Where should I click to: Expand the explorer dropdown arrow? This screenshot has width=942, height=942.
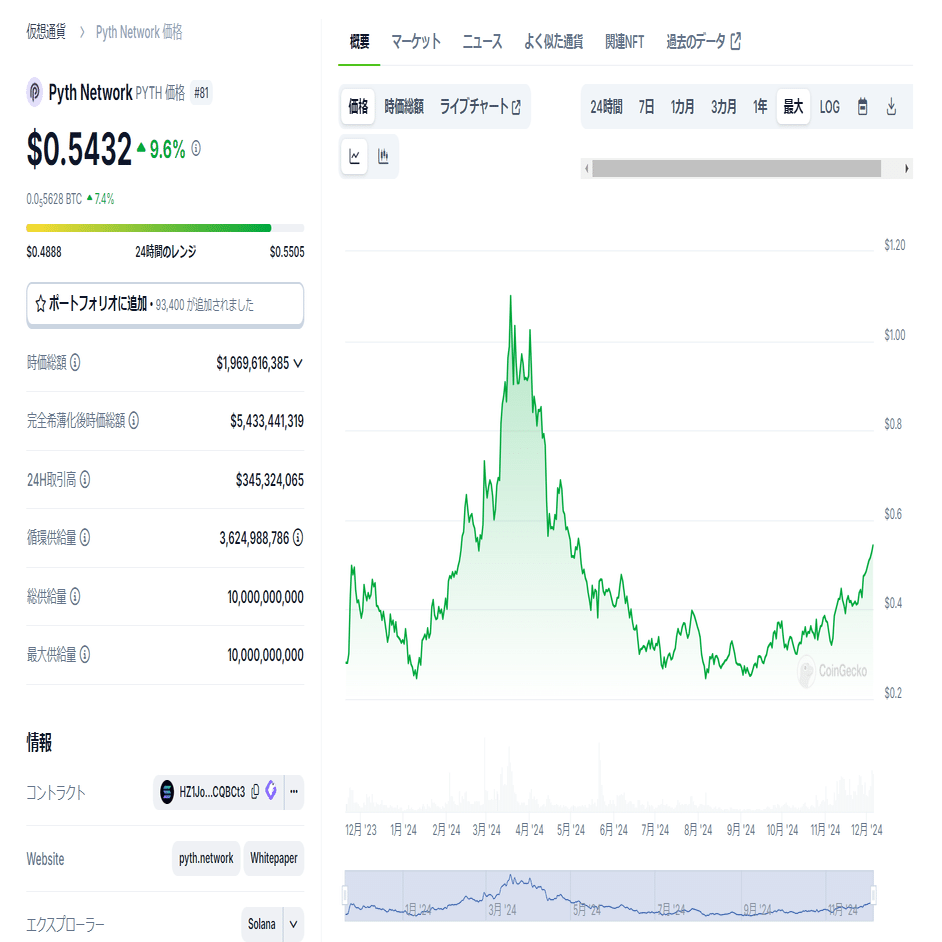click(293, 924)
